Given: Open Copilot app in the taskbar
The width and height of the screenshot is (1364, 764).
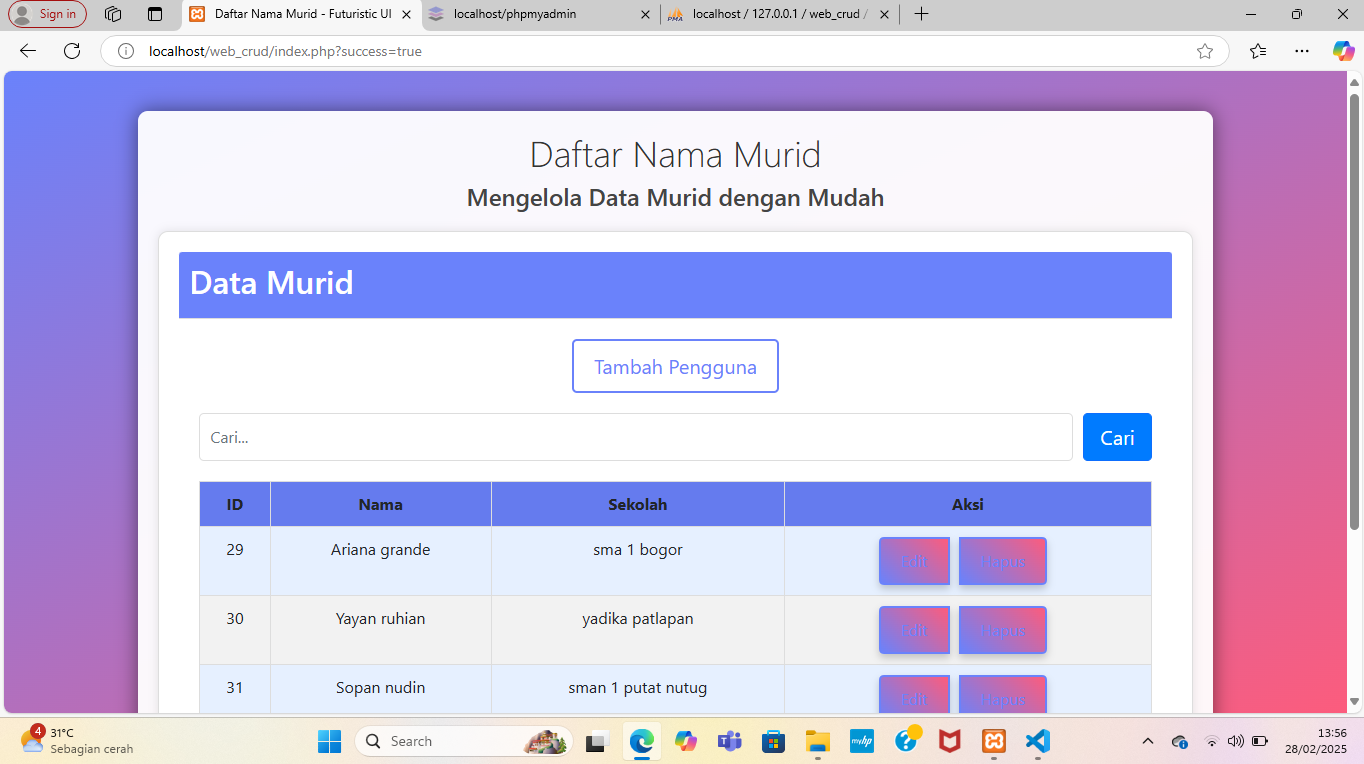Looking at the screenshot, I should tap(685, 741).
